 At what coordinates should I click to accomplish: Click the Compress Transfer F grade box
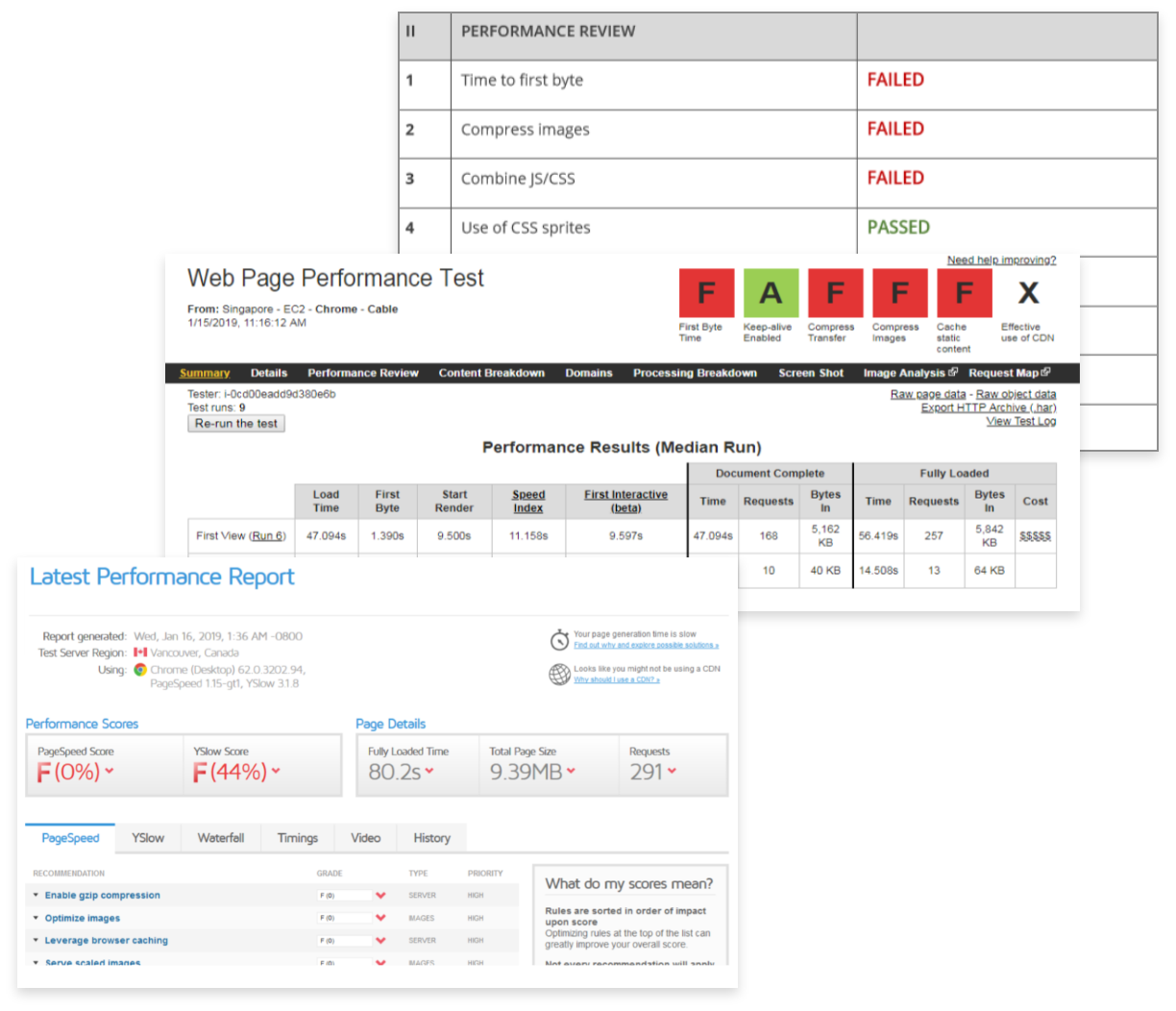(x=835, y=293)
